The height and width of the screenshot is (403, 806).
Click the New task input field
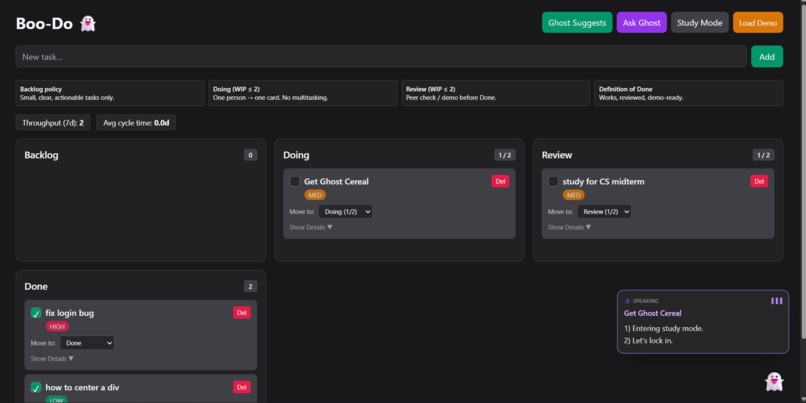(381, 57)
